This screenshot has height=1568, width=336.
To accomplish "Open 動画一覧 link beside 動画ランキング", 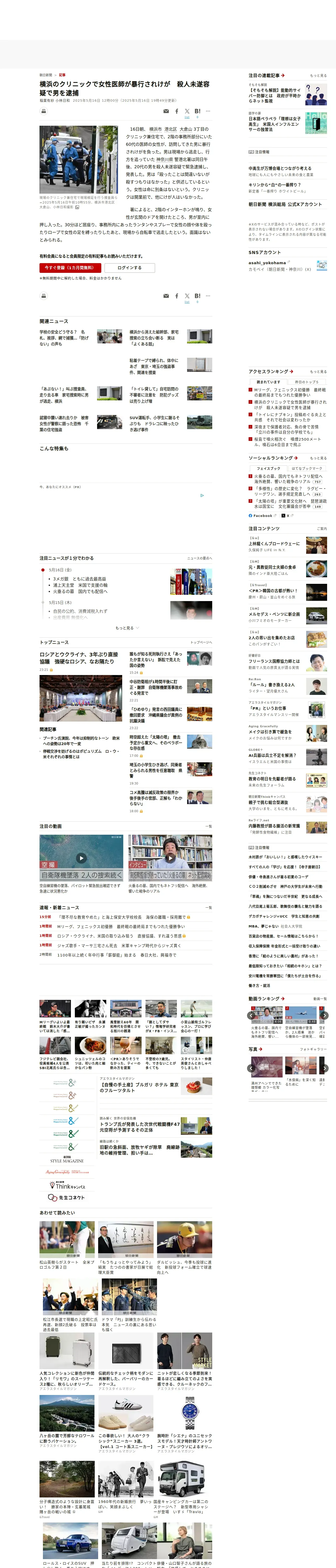I will tap(320, 999).
